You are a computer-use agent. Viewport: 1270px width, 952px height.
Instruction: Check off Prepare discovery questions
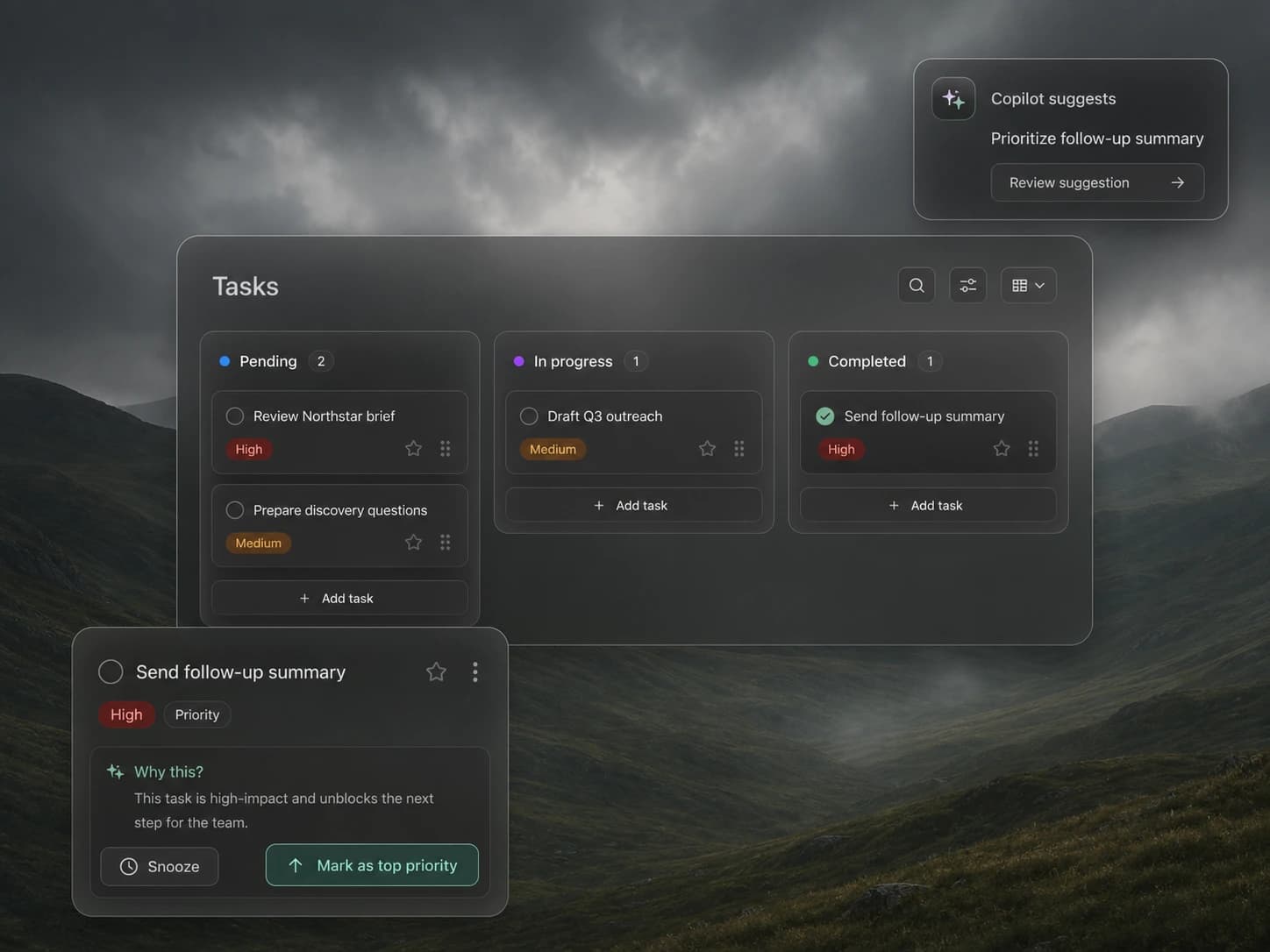[x=235, y=510]
